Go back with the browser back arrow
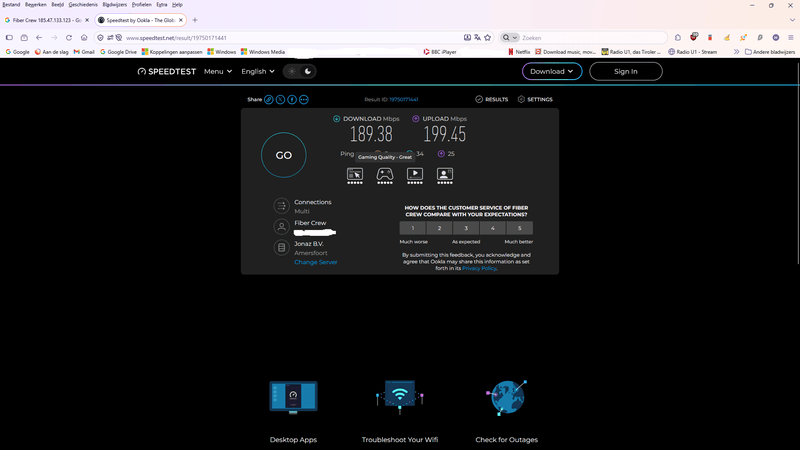Screen dimensions: 800x450 tap(39, 38)
